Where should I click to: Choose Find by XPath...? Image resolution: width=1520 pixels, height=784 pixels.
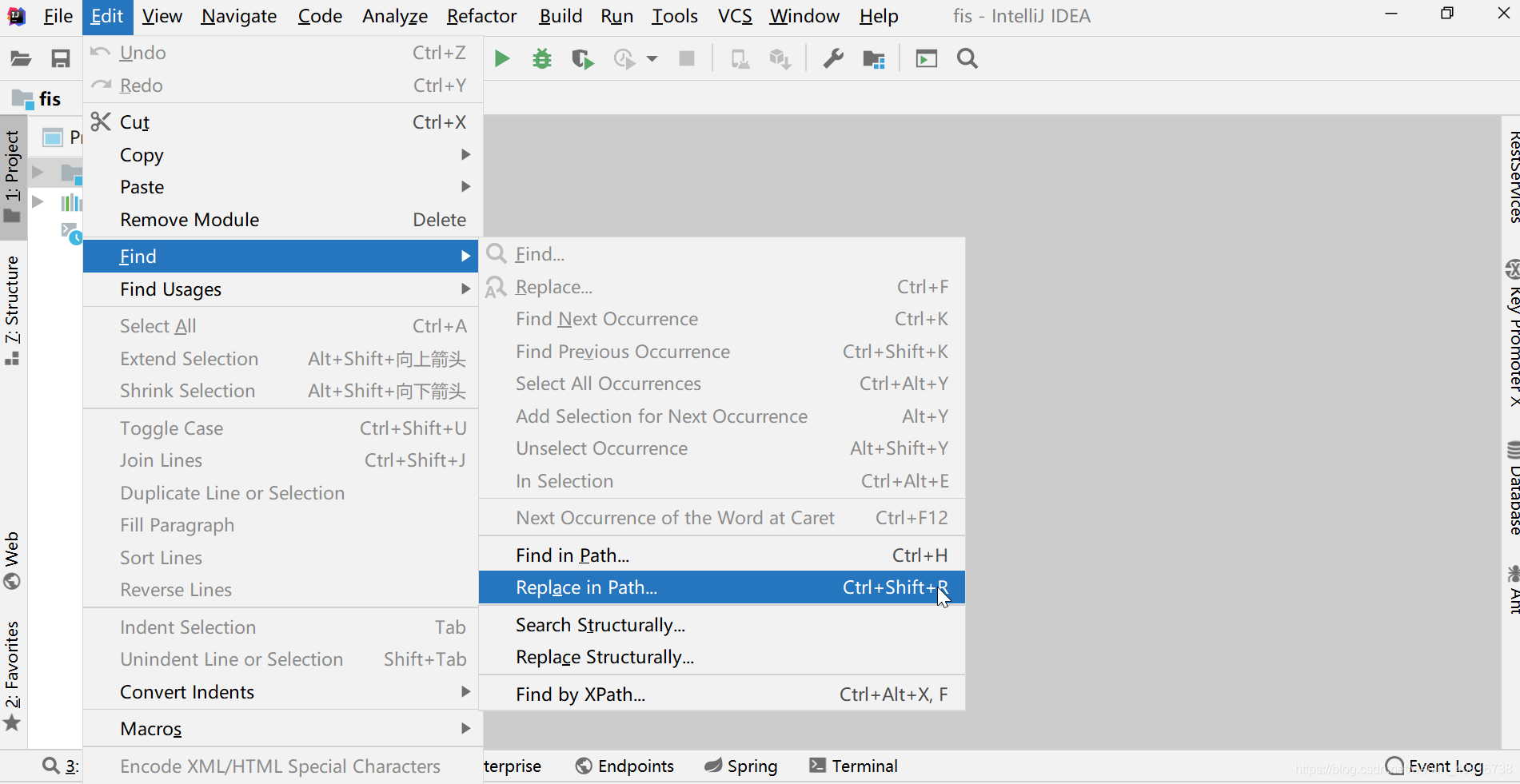722,694
